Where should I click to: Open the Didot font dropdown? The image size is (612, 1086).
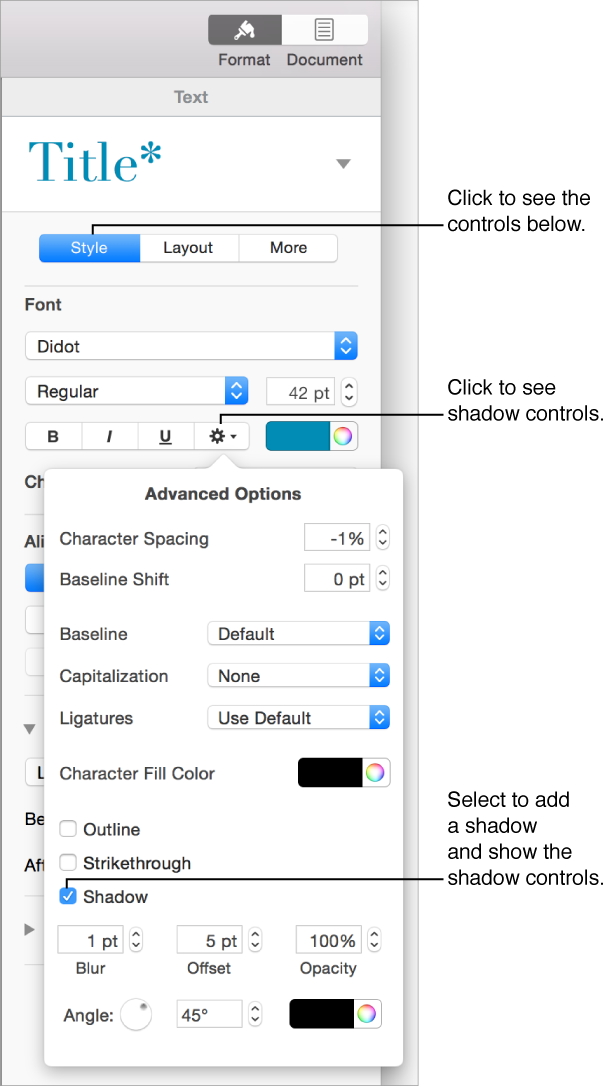192,346
